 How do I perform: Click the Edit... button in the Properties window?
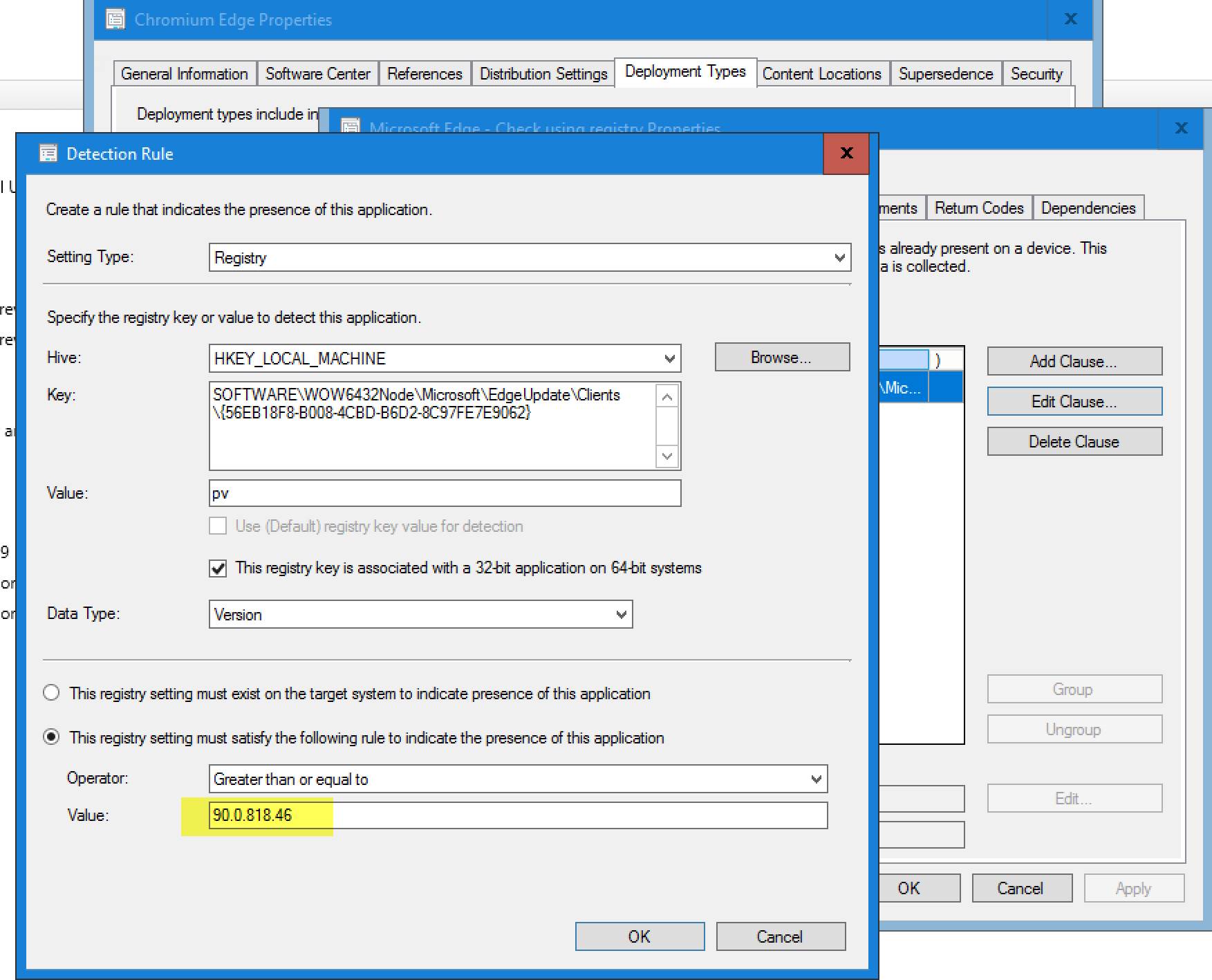coord(1074,798)
